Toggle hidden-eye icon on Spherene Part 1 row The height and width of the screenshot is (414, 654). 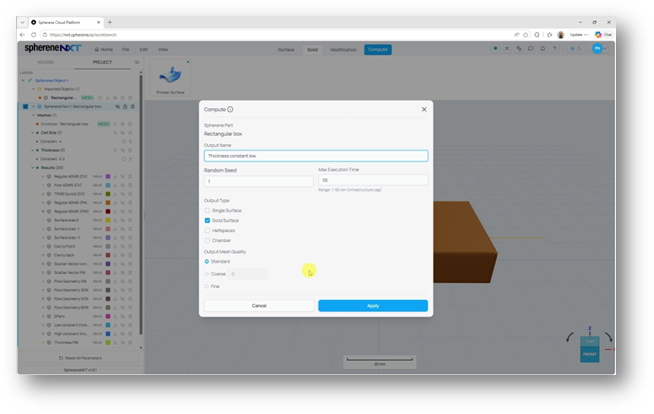[x=118, y=107]
